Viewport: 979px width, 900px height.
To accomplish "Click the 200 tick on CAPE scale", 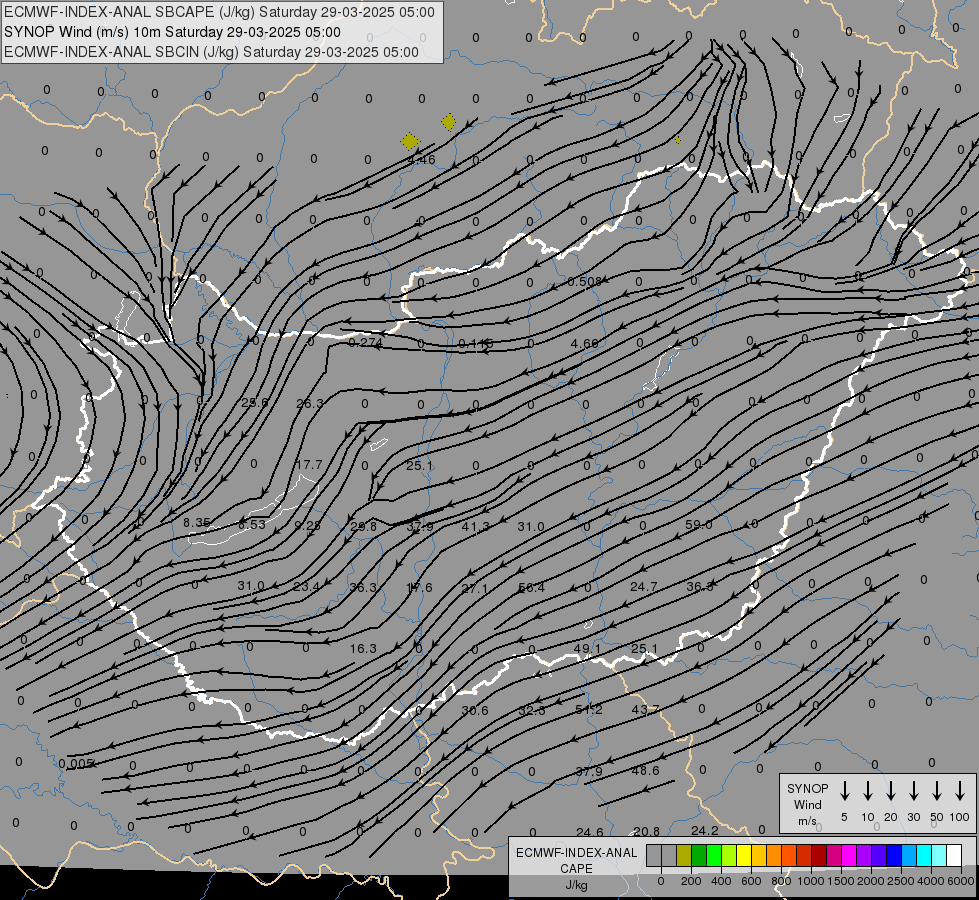I will (x=691, y=881).
